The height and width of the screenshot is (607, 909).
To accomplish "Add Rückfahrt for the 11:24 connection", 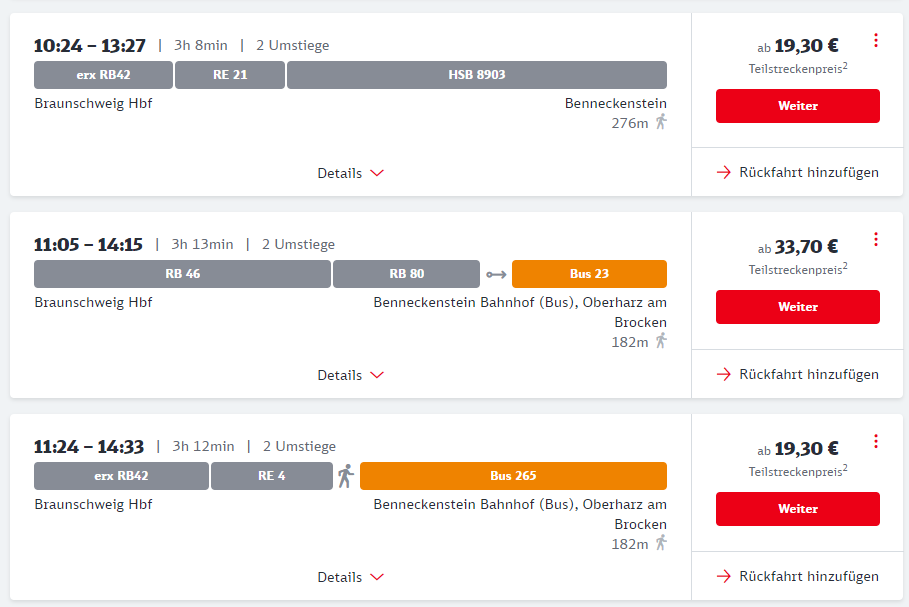I will (798, 576).
